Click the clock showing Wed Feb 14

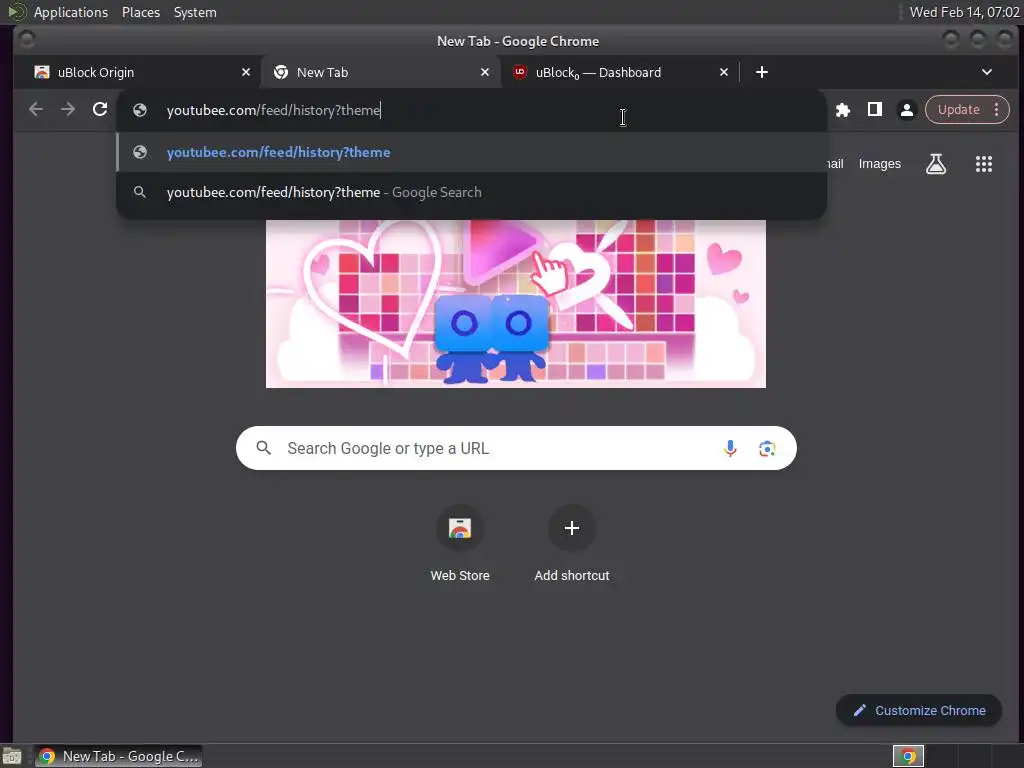[x=964, y=12]
